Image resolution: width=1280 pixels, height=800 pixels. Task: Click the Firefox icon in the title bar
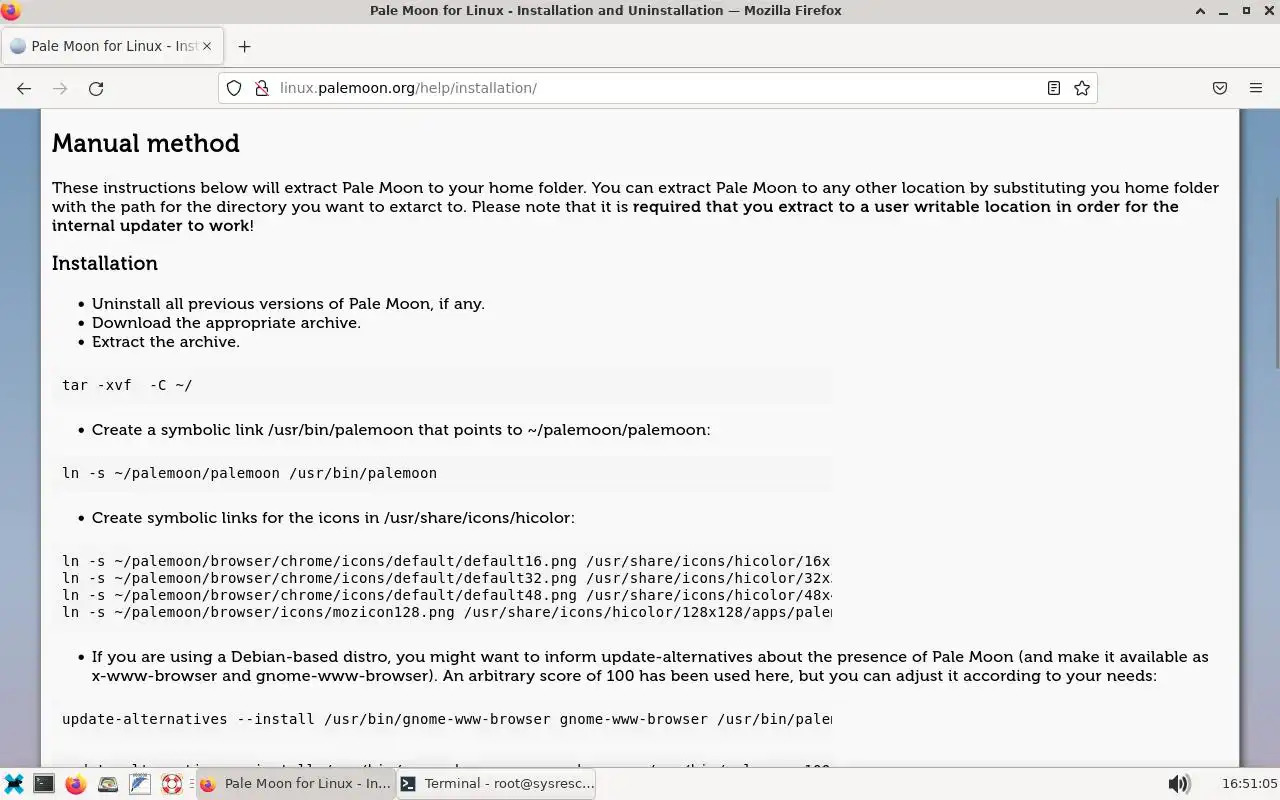click(x=11, y=11)
